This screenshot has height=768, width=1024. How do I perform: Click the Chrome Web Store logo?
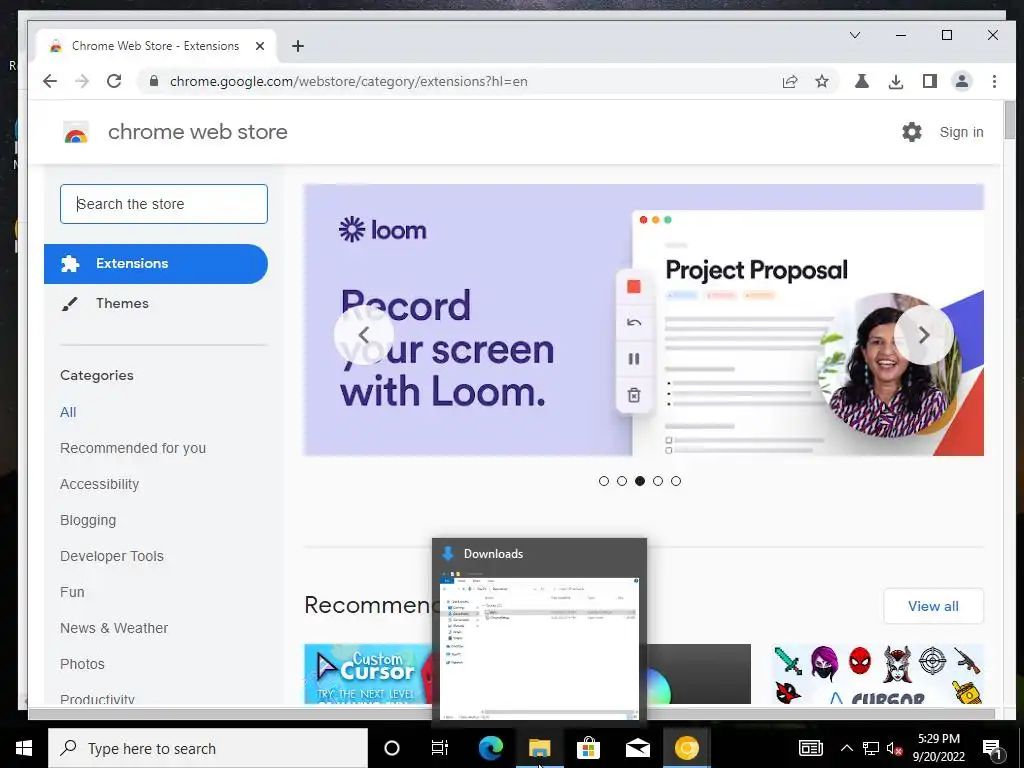click(76, 133)
